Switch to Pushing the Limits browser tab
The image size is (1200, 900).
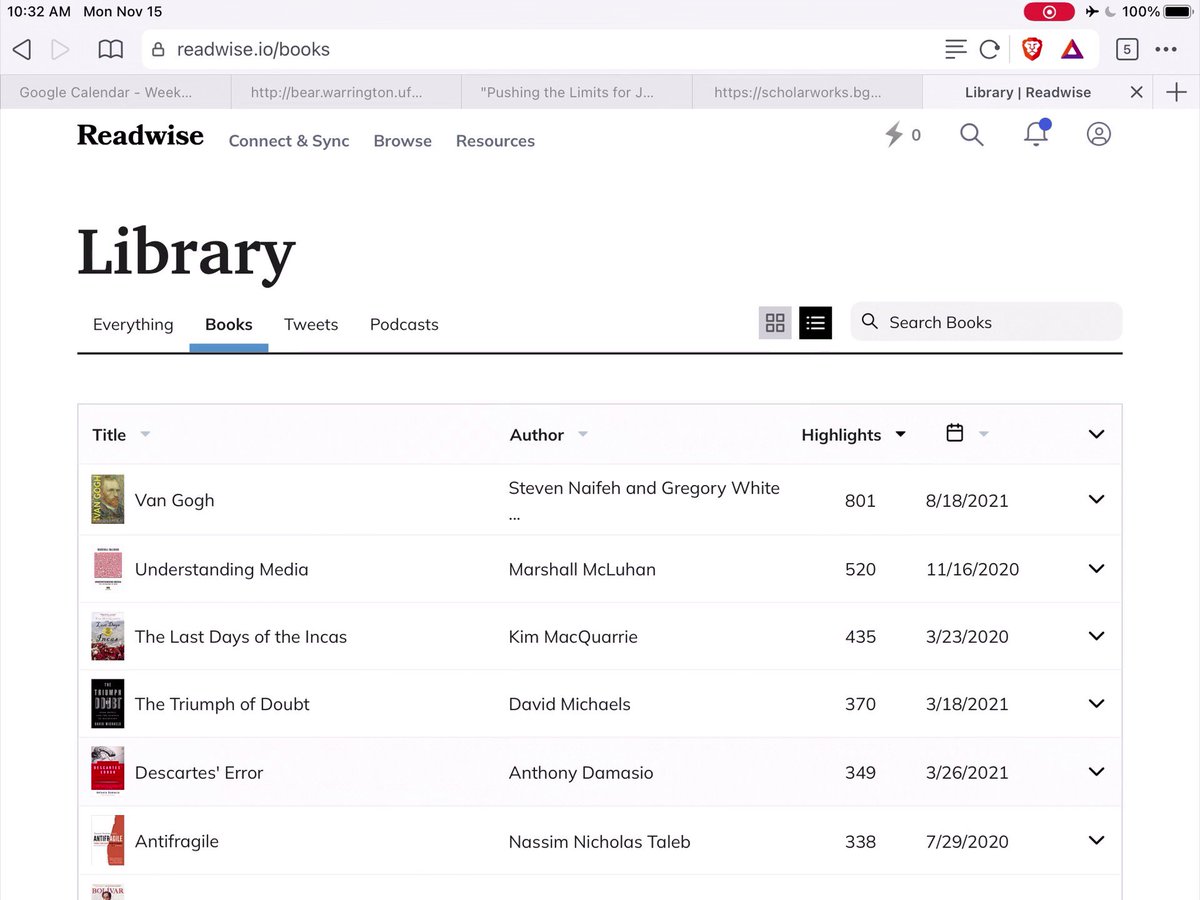coord(577,92)
